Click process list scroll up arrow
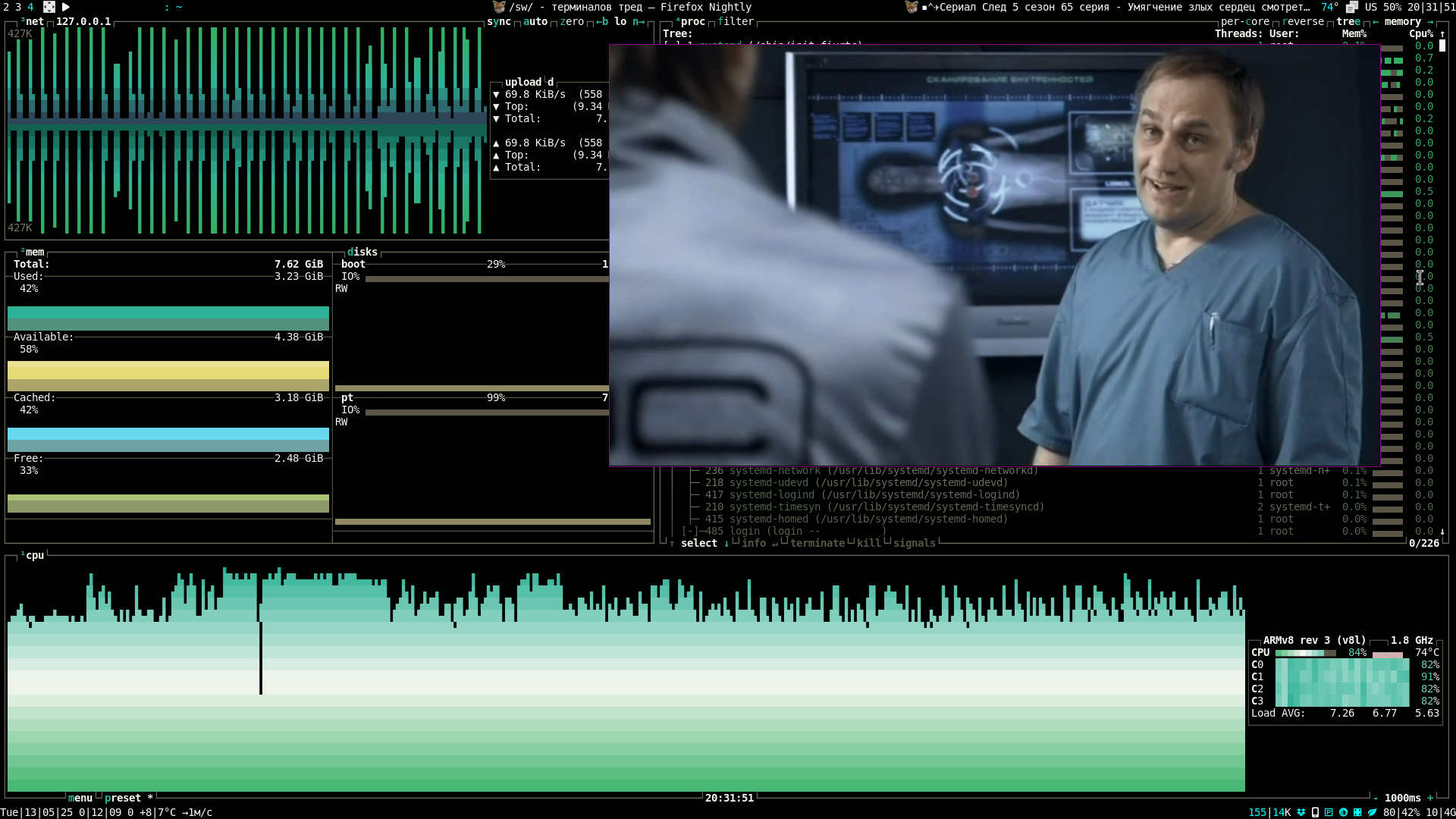Image resolution: width=1456 pixels, height=819 pixels. tap(1442, 34)
